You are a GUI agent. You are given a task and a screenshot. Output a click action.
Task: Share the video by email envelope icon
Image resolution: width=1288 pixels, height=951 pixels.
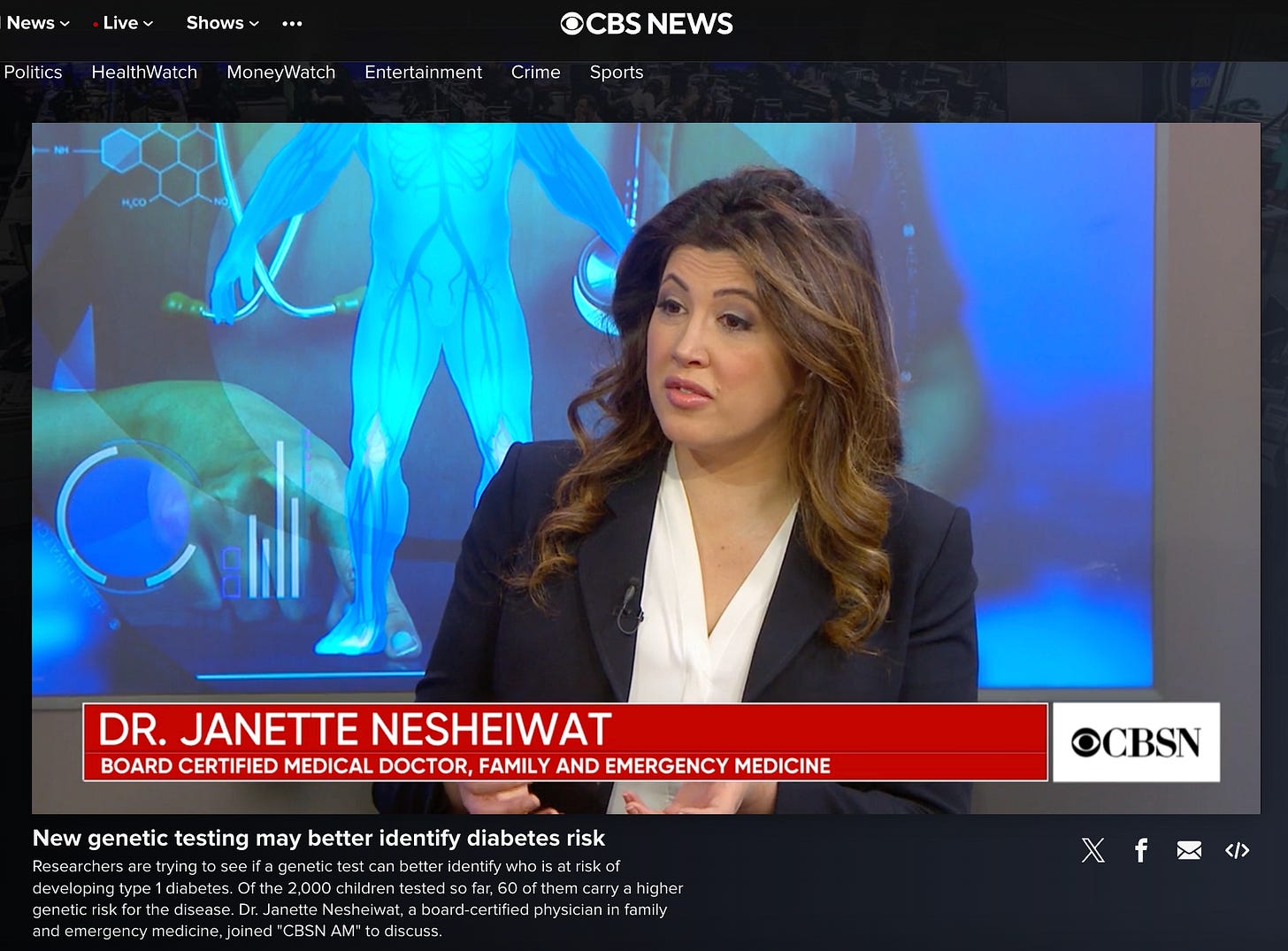1189,850
